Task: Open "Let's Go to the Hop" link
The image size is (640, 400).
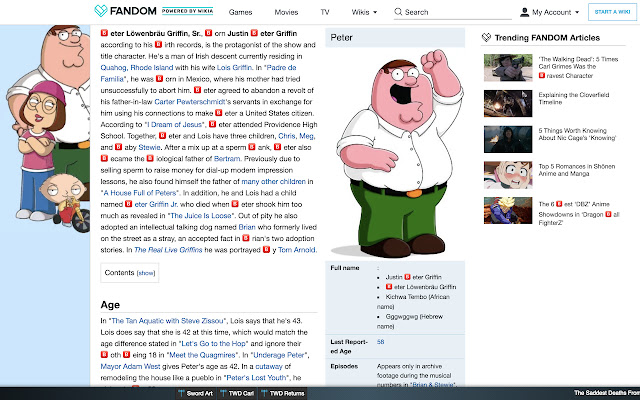Action: (x=213, y=344)
